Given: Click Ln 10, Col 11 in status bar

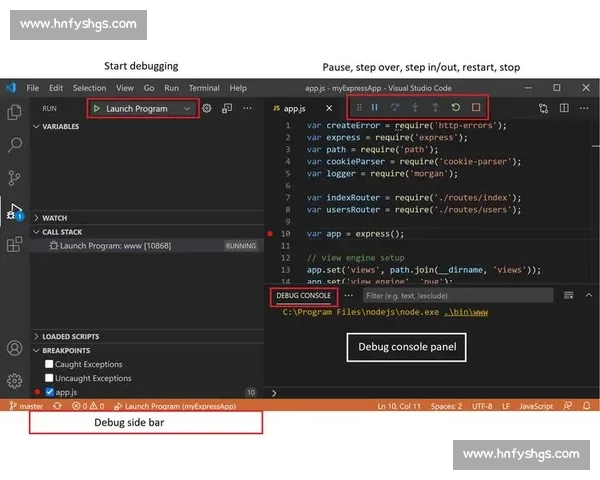Looking at the screenshot, I should pos(399,406).
